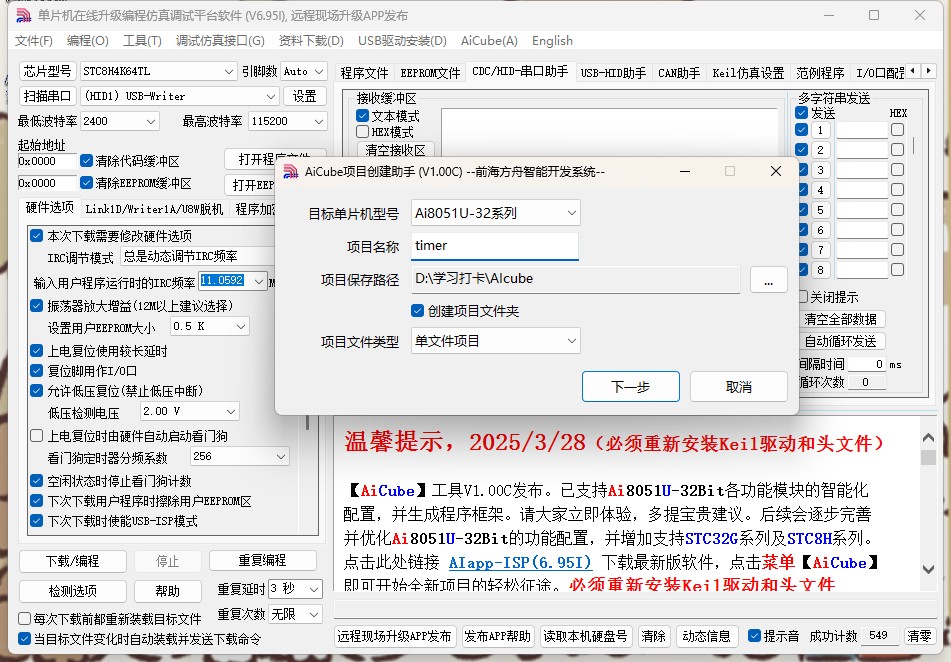Switch to the 程序文件 tab

(x=364, y=73)
